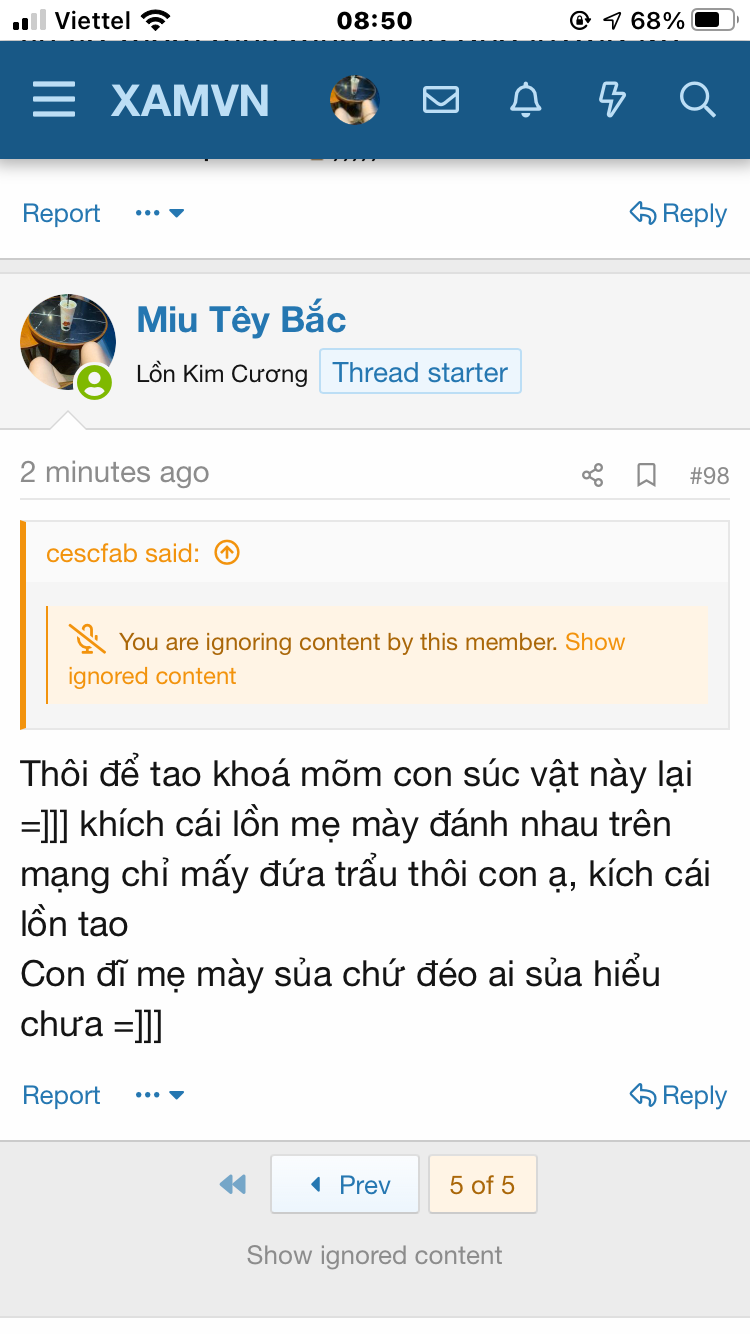The width and height of the screenshot is (750, 1334).
Task: Jump to cescfab's quoted post arrow
Action: point(228,553)
